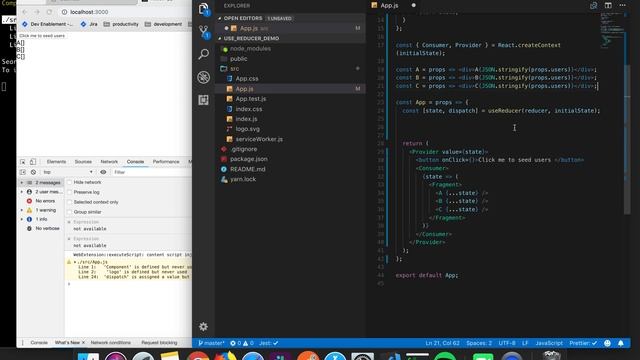Click the notifications bell in the status bar
The height and width of the screenshot is (360, 640).
[x=620, y=343]
